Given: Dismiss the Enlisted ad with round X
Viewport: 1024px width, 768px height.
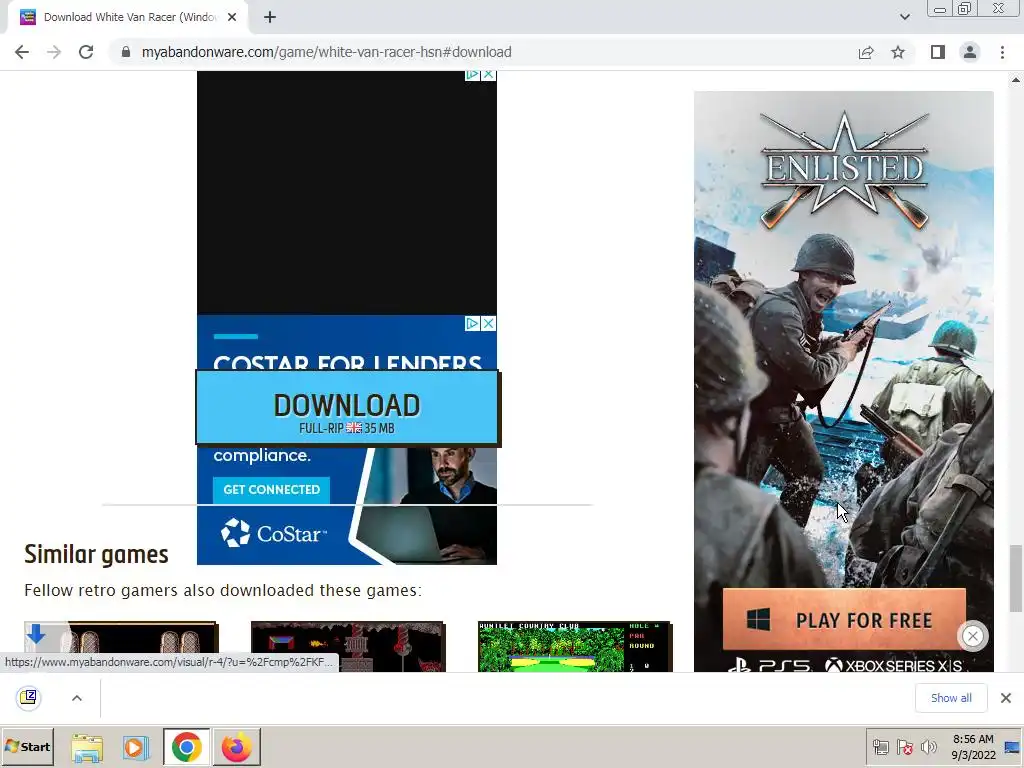Looking at the screenshot, I should [972, 636].
